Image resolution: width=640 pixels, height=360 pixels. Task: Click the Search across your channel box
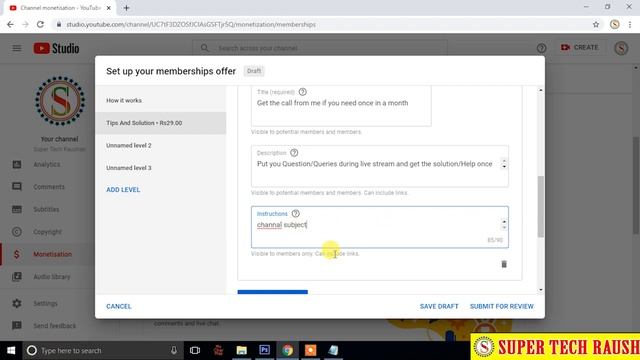[320, 48]
